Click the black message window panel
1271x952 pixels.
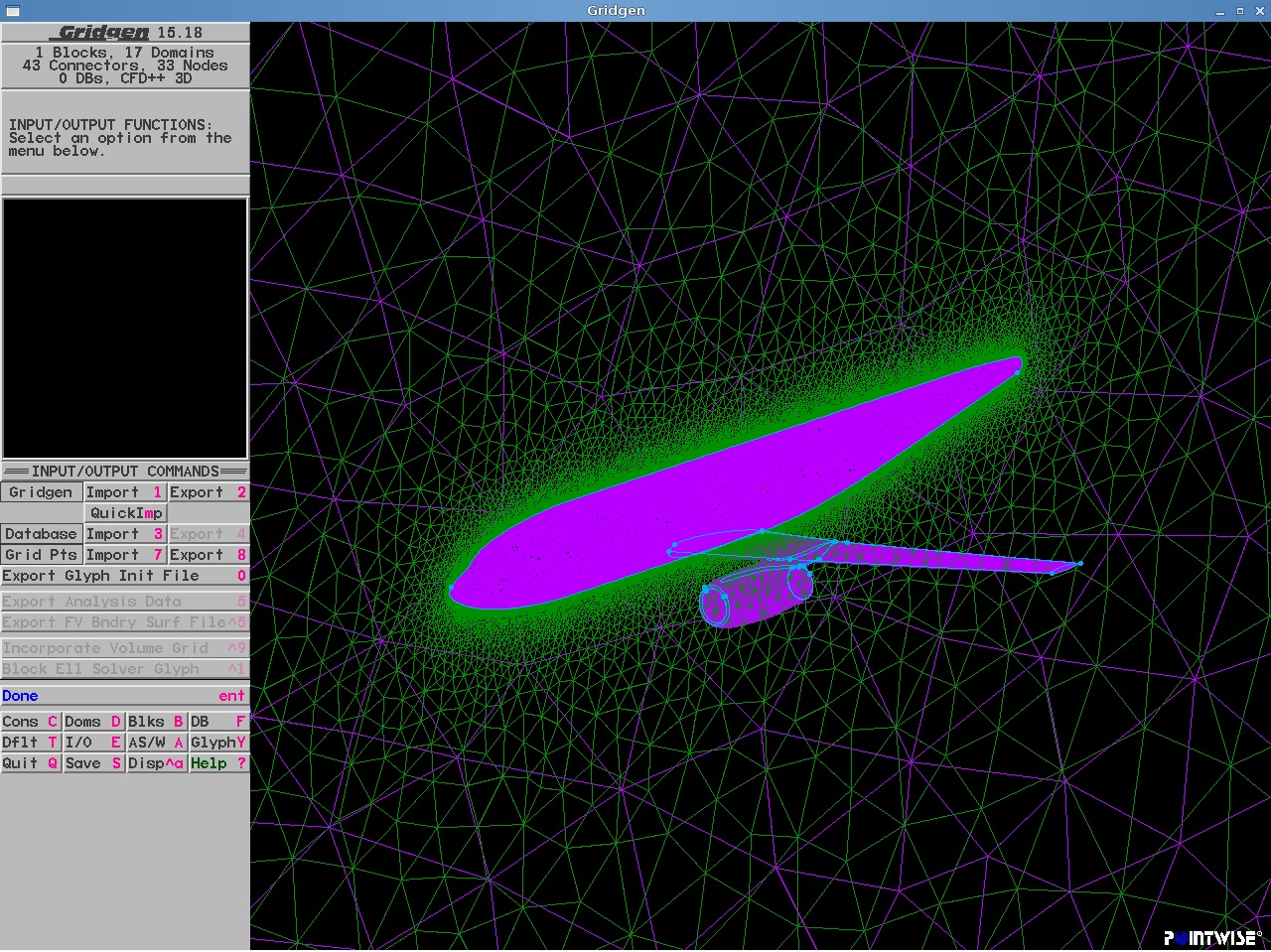click(125, 329)
